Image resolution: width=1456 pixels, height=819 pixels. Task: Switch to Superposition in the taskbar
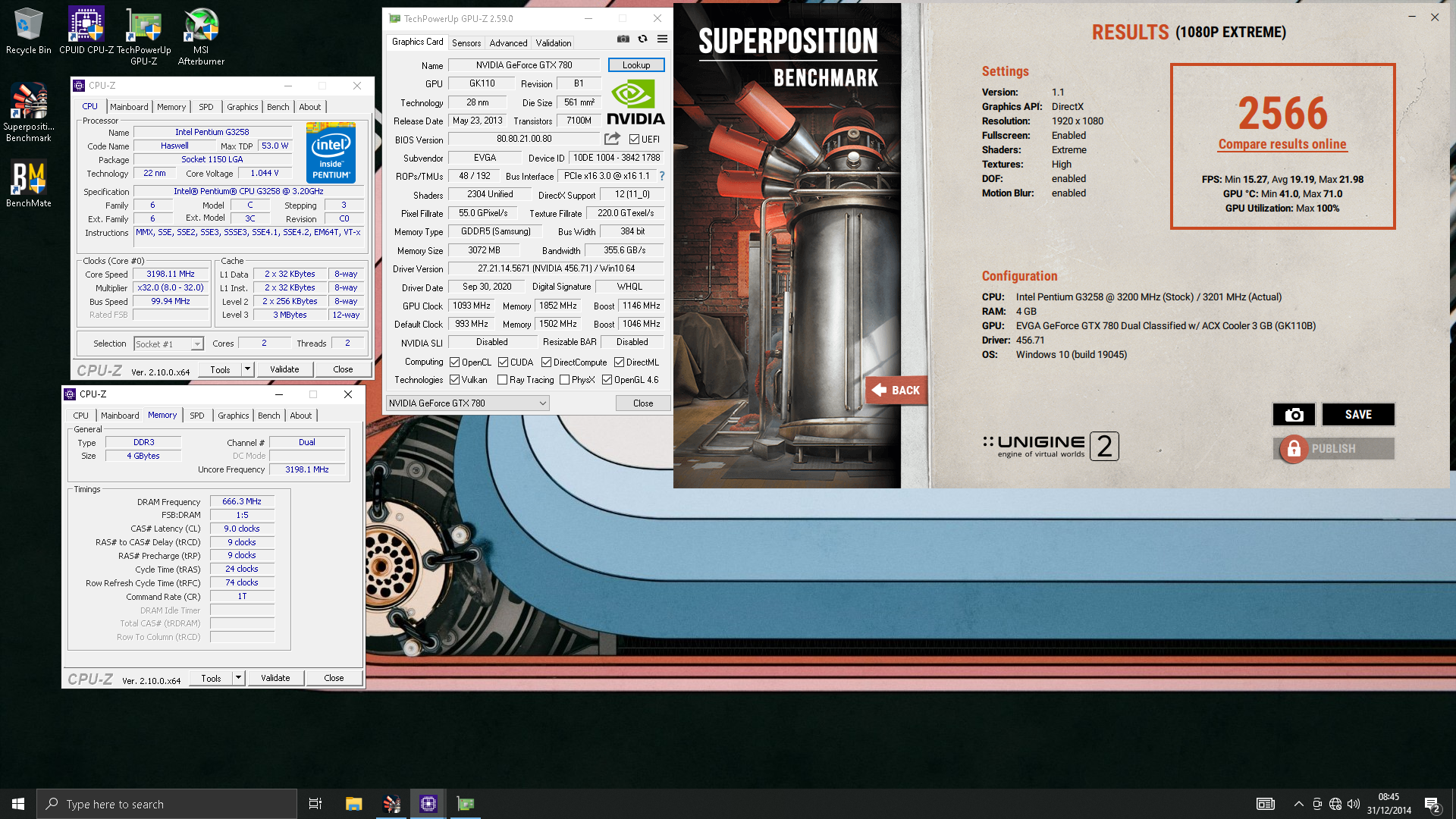pyautogui.click(x=391, y=804)
